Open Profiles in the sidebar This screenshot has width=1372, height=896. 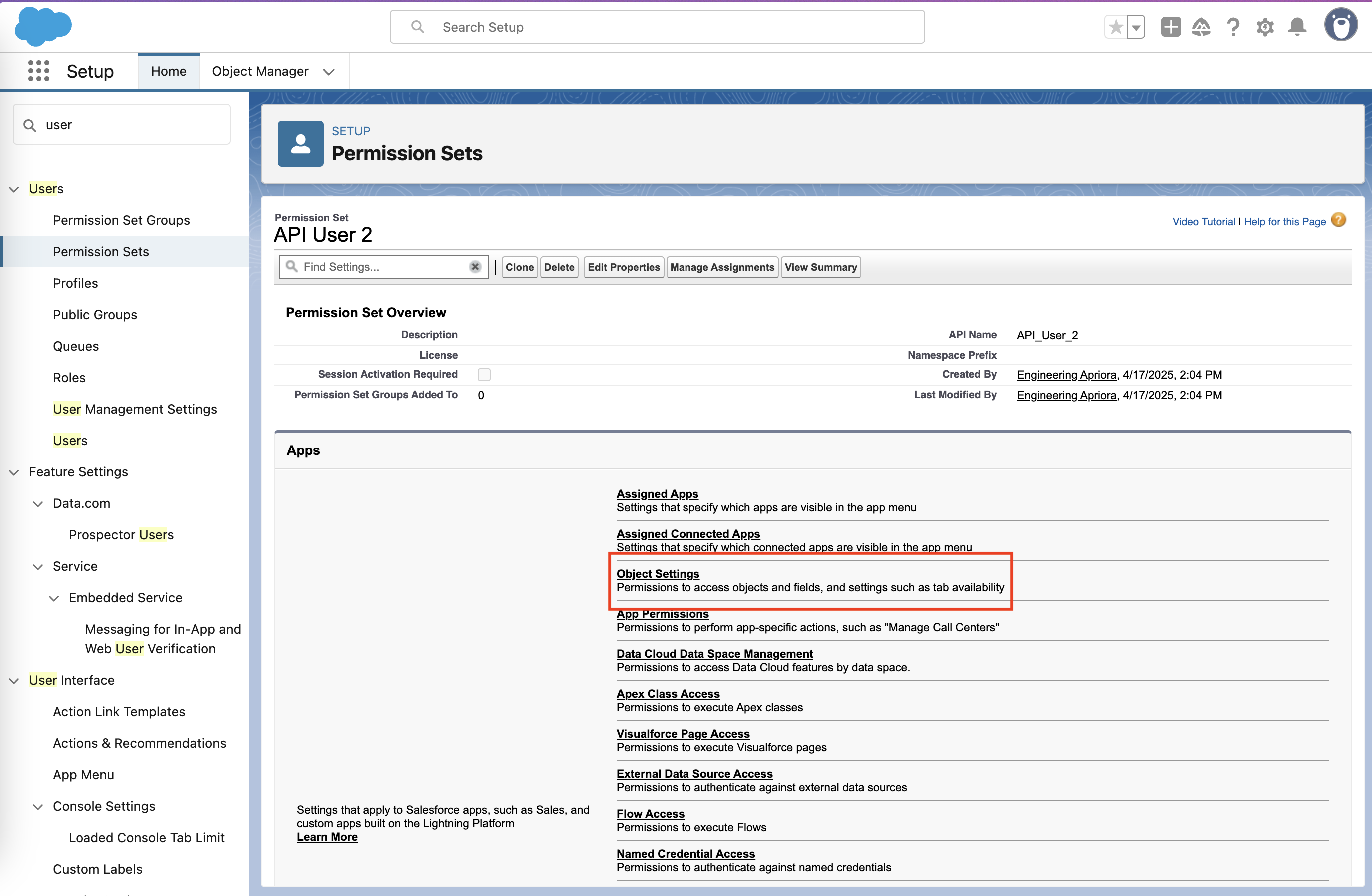(75, 283)
